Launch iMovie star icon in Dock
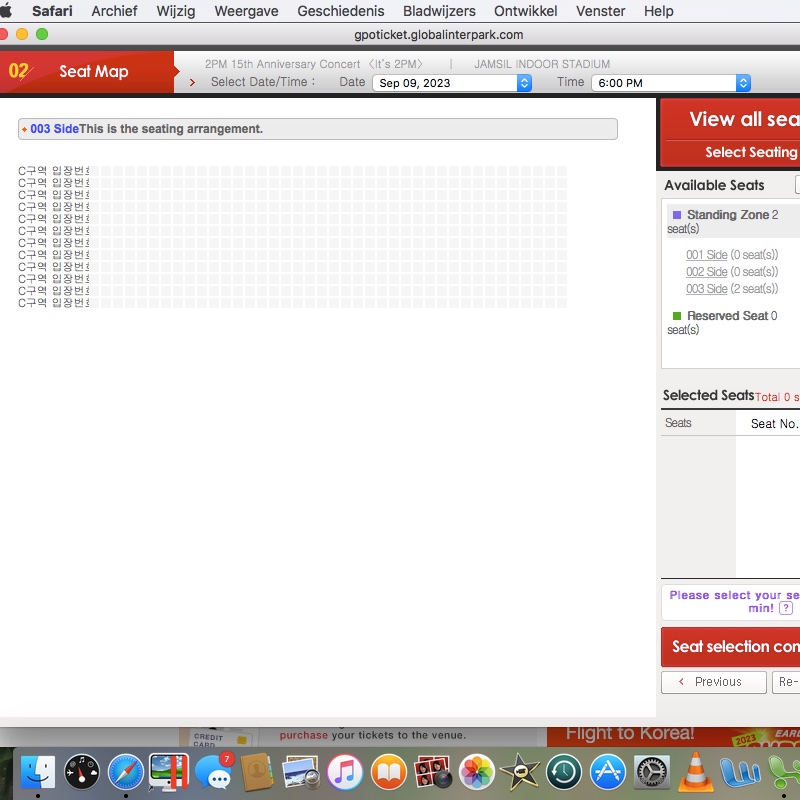Image resolution: width=800 pixels, height=800 pixels. (520, 771)
